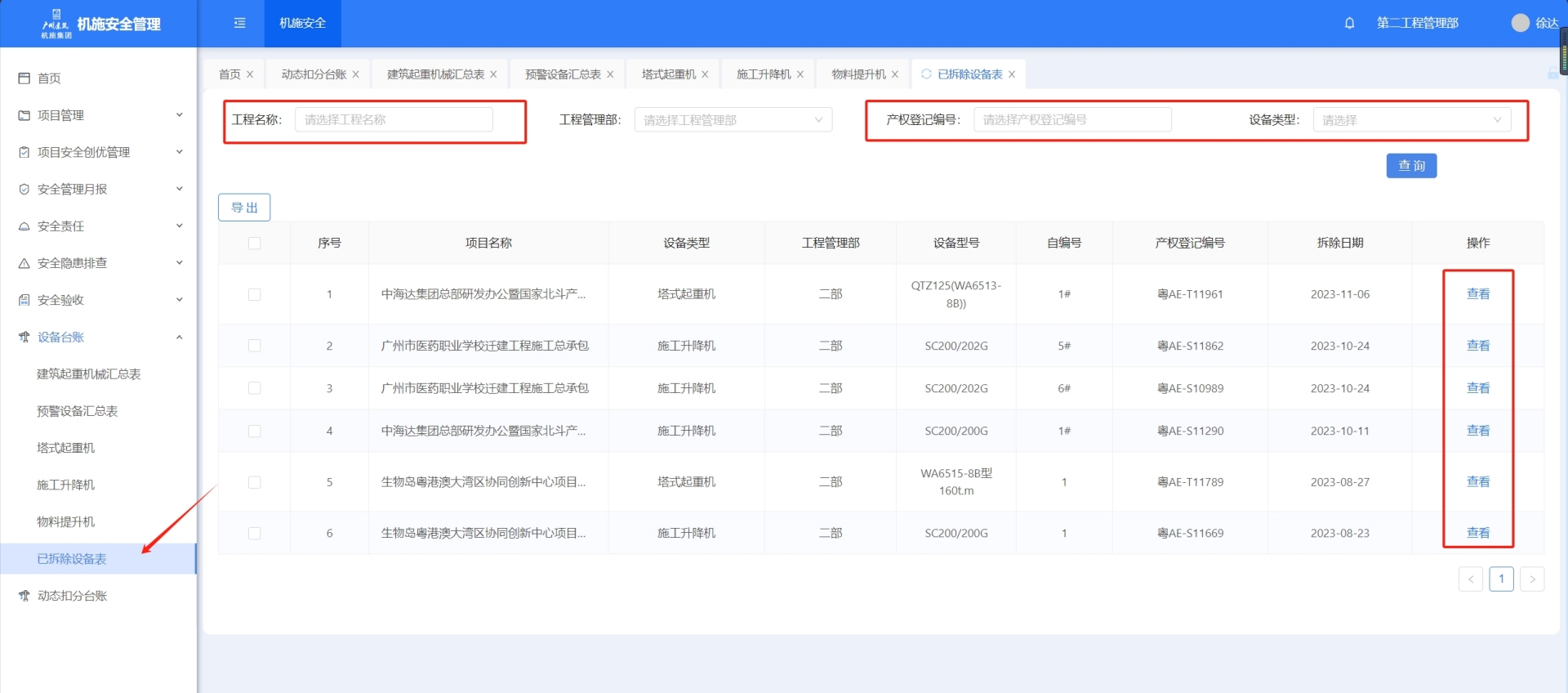
Task: Check the select-all header checkbox
Action: coord(255,243)
